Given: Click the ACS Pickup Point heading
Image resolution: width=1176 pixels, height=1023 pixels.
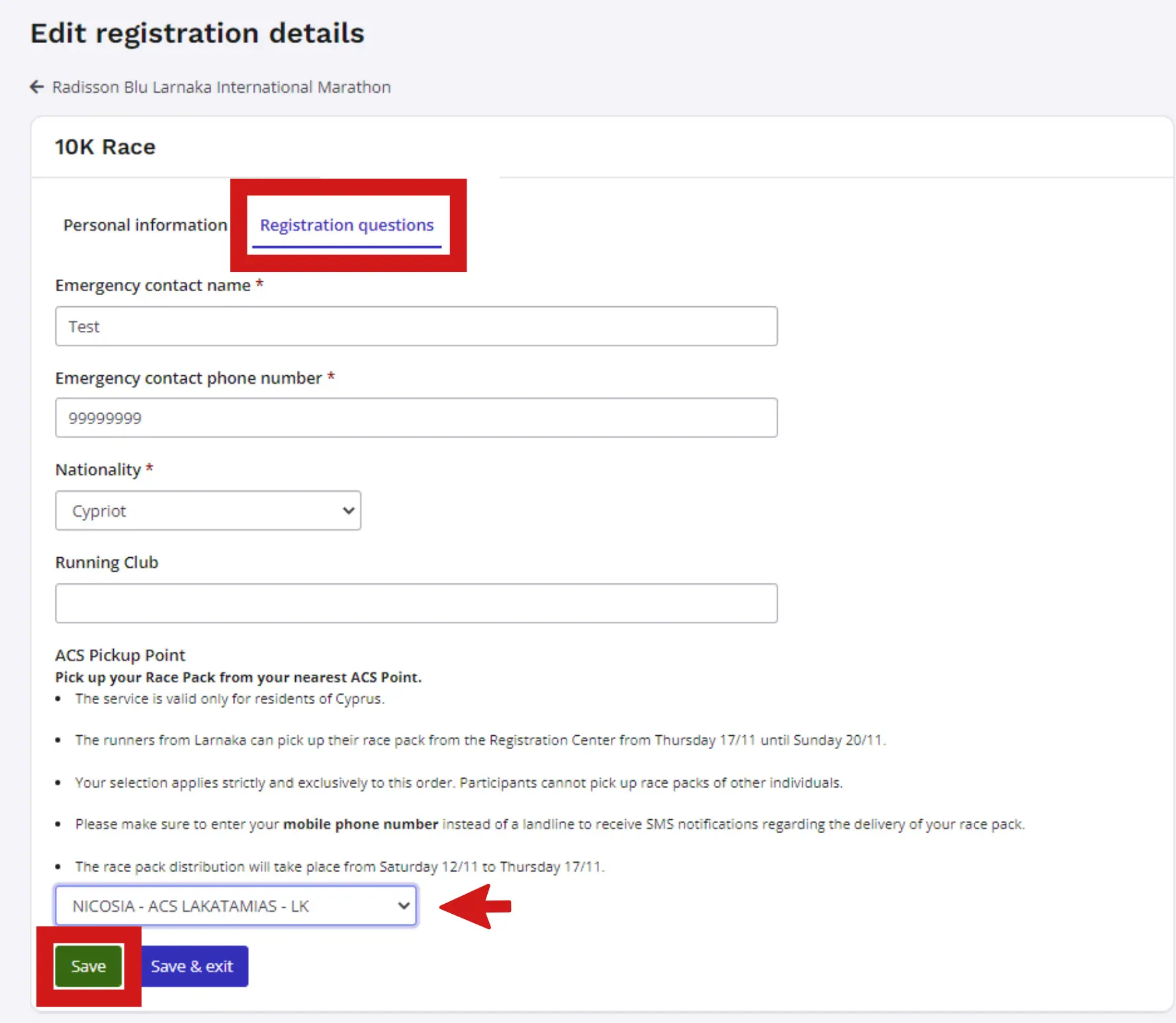Looking at the screenshot, I should coord(120,655).
